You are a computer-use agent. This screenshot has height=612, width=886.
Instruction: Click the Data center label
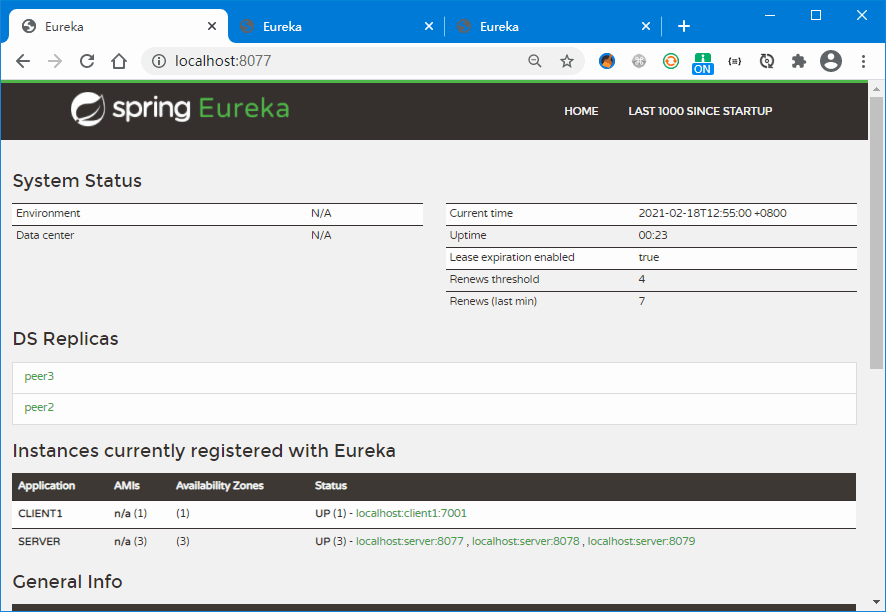tap(45, 235)
